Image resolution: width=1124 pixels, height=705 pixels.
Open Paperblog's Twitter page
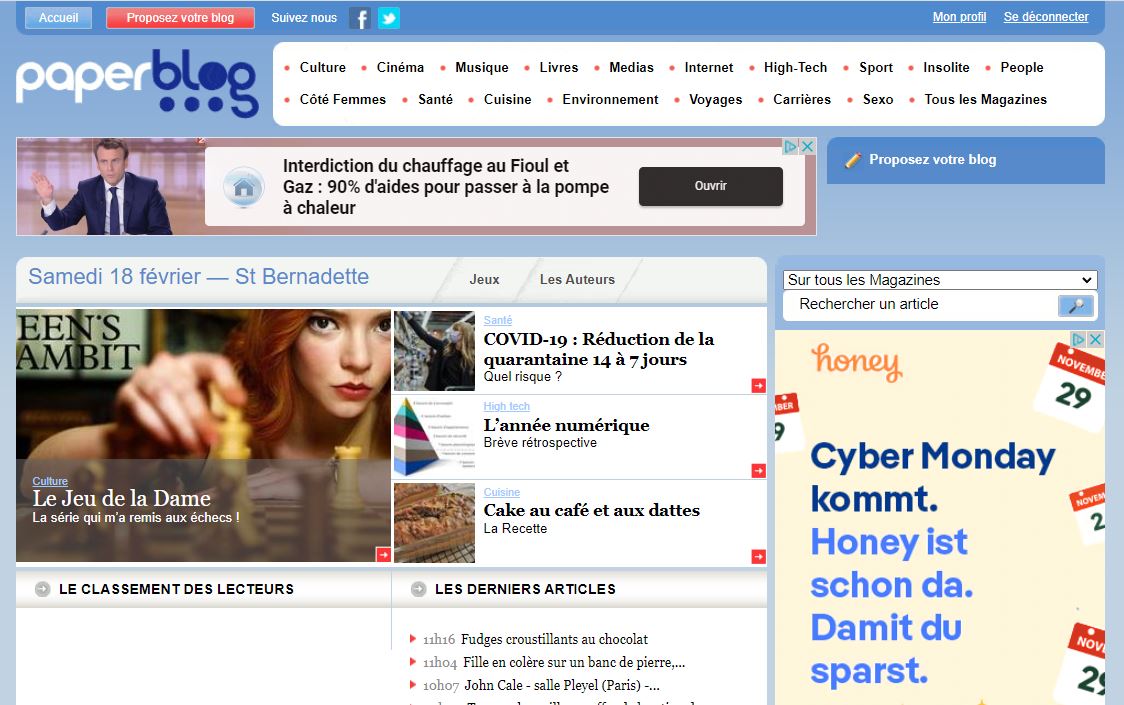[388, 17]
